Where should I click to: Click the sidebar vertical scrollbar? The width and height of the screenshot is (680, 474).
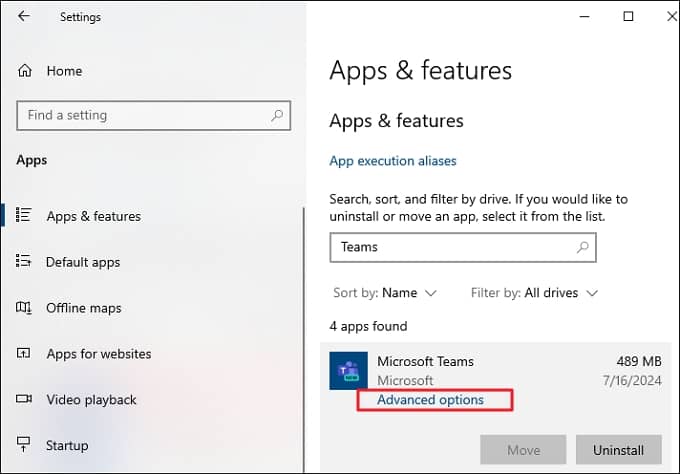pos(304,340)
